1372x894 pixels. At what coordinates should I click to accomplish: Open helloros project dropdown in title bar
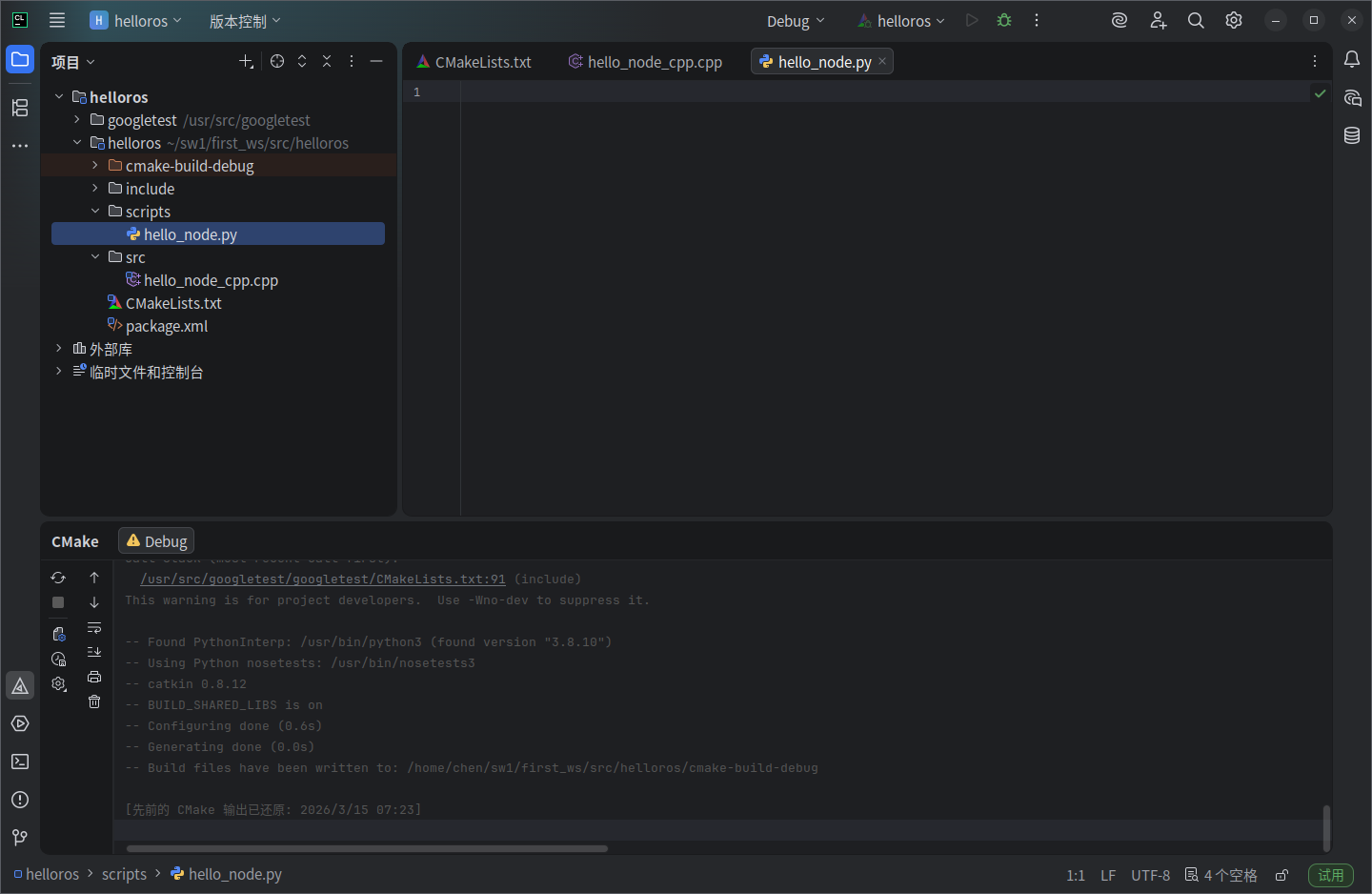pos(135,20)
